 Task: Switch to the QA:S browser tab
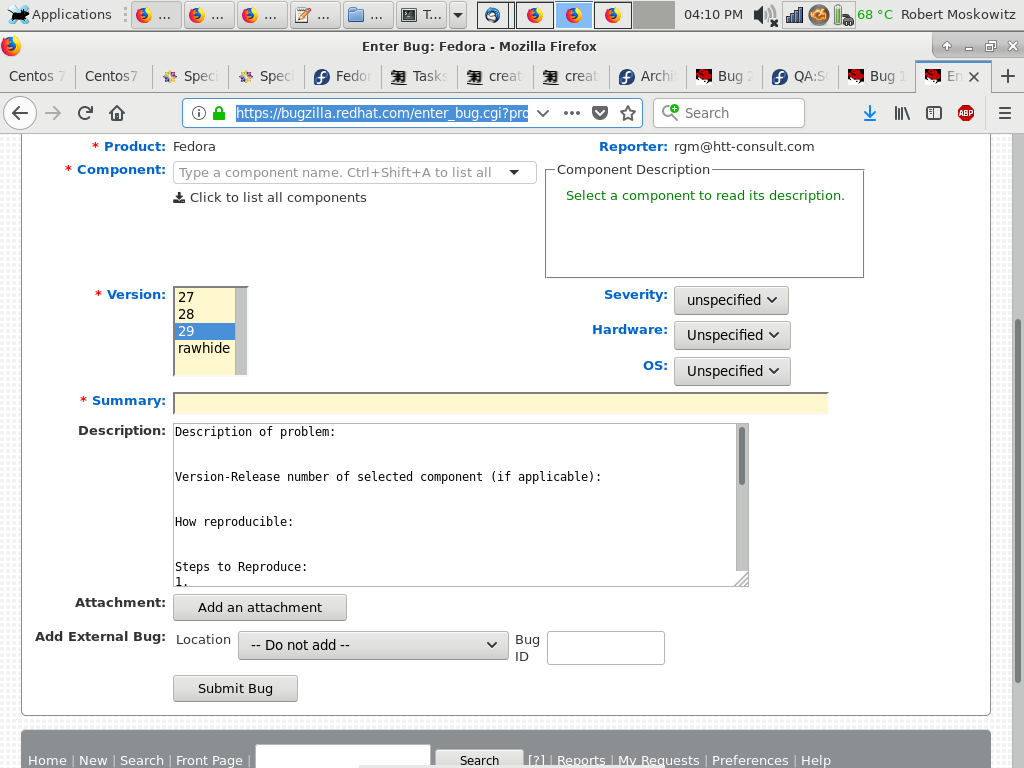click(800, 76)
